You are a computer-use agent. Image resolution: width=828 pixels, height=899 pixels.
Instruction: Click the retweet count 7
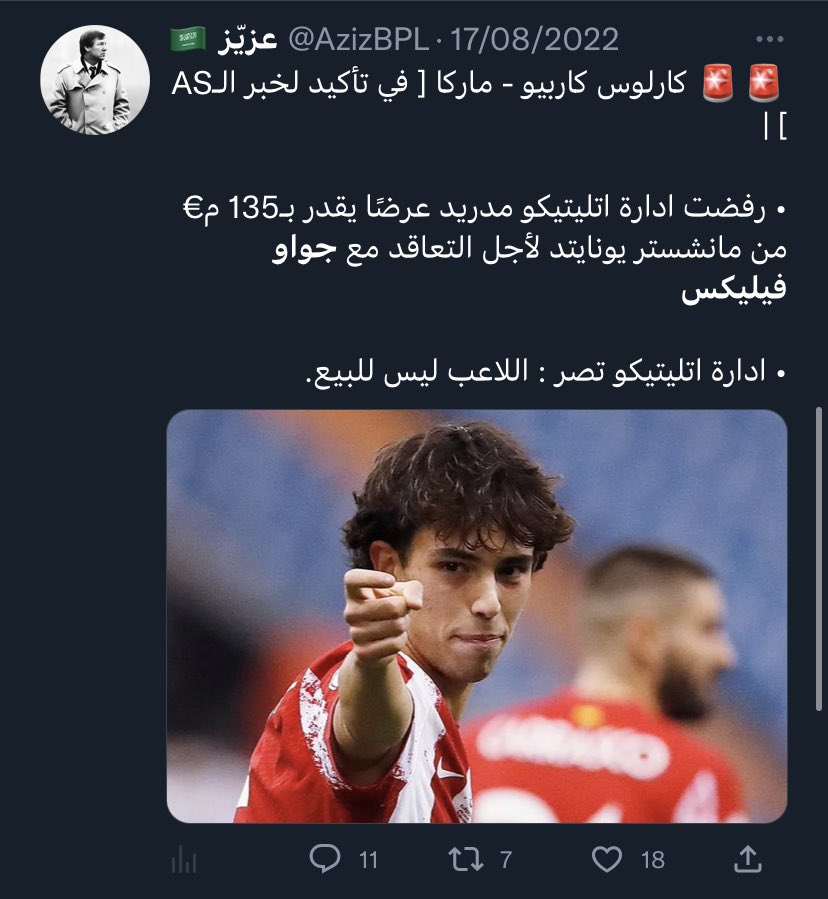pos(505,860)
